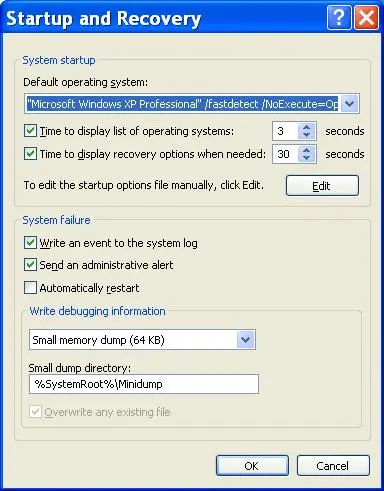Close the Startup and Recovery dialog

point(366,17)
